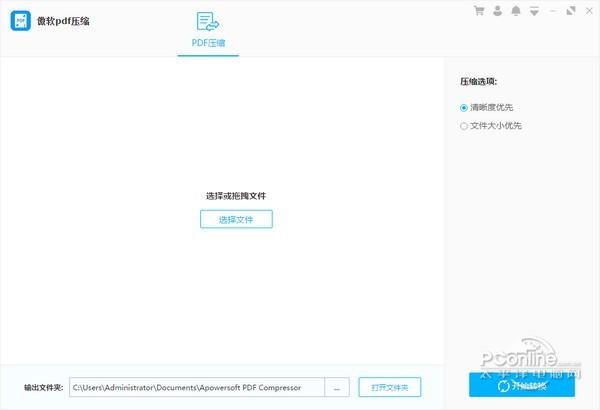
Task: Select 清晰度优先 compression option
Action: coord(486,108)
